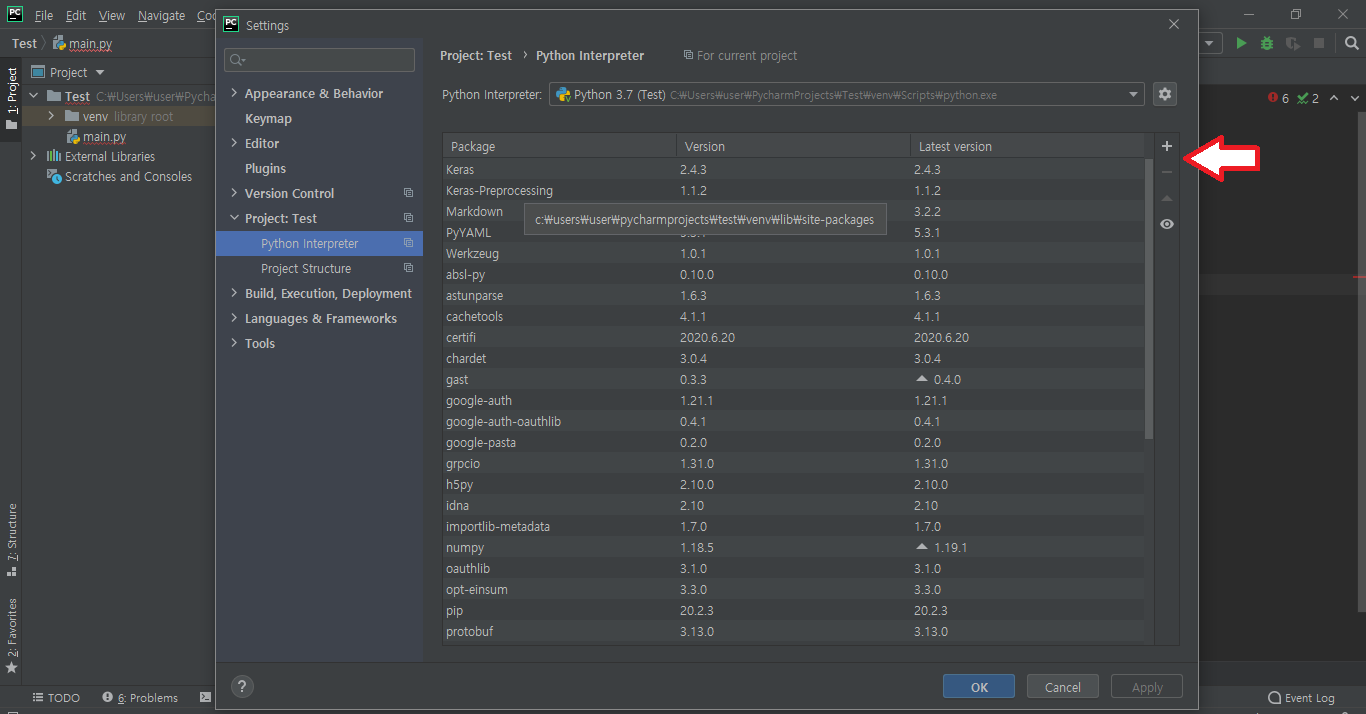Expand External Libraries in project tree
Image resolution: width=1366 pixels, height=714 pixels.
point(33,156)
